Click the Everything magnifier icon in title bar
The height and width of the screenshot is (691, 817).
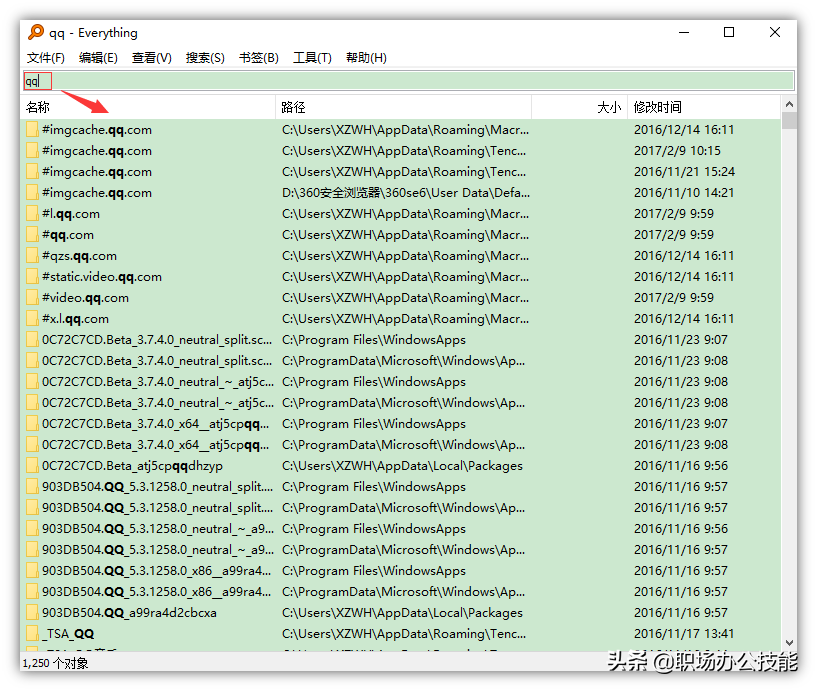36,32
